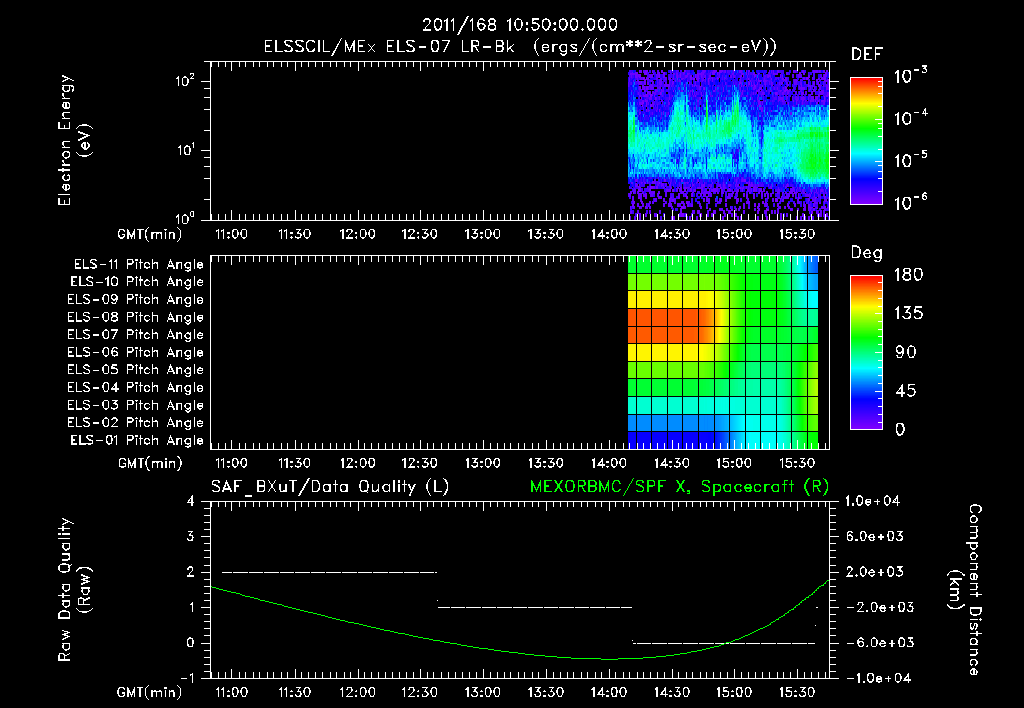Click the 15:30 tick under the data quality panel
The image size is (1024, 708).
click(797, 692)
